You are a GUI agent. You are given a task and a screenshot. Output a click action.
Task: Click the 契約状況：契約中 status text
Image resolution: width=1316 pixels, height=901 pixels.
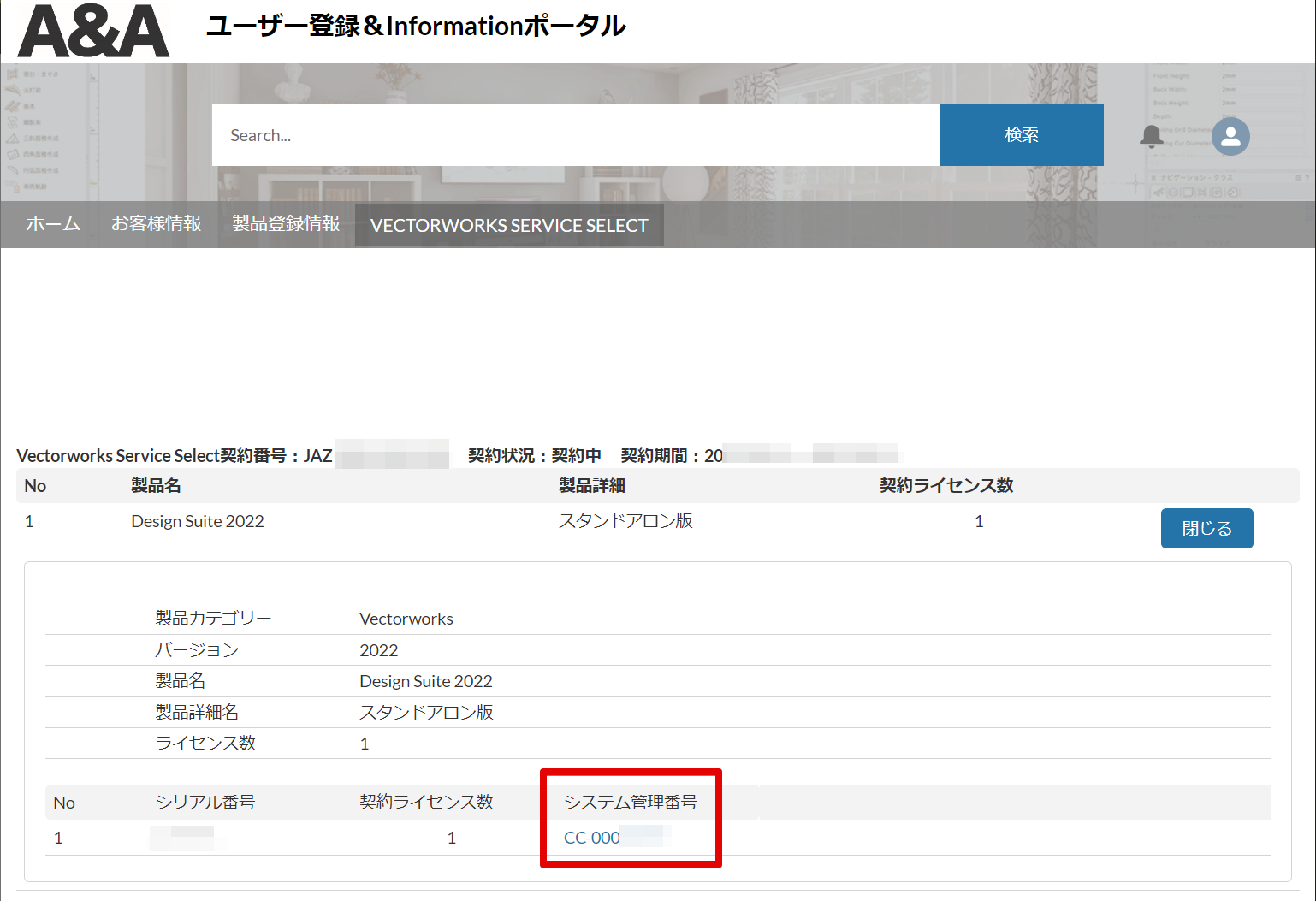(x=535, y=455)
